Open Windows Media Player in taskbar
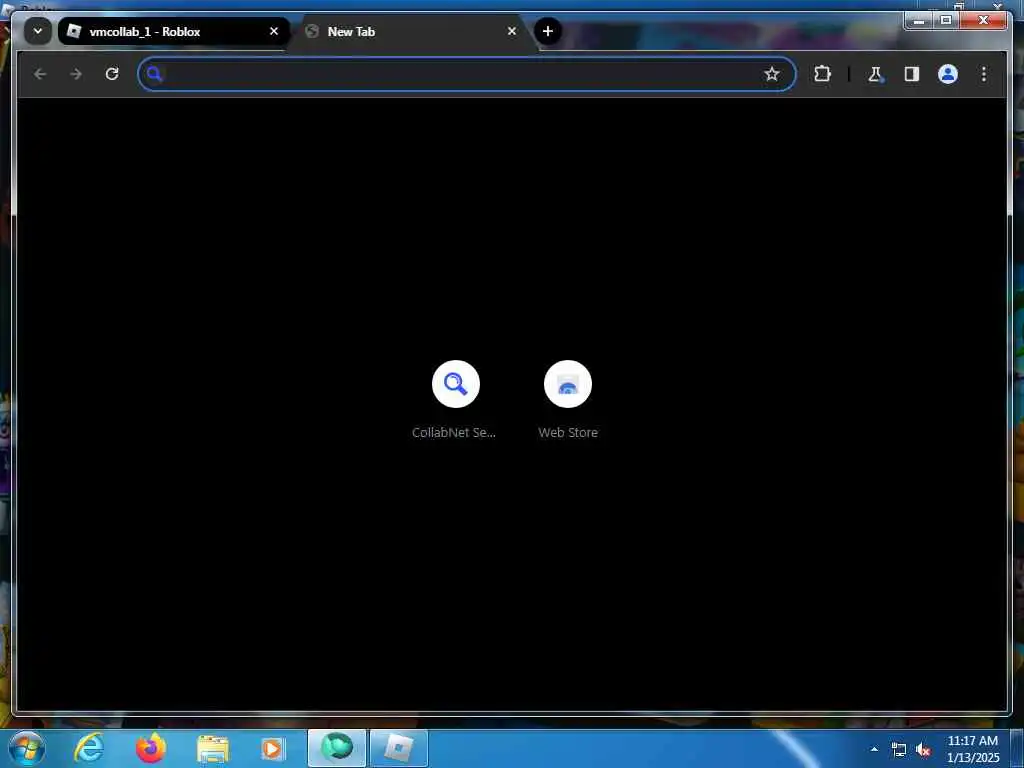Image resolution: width=1024 pixels, height=768 pixels. [x=272, y=749]
